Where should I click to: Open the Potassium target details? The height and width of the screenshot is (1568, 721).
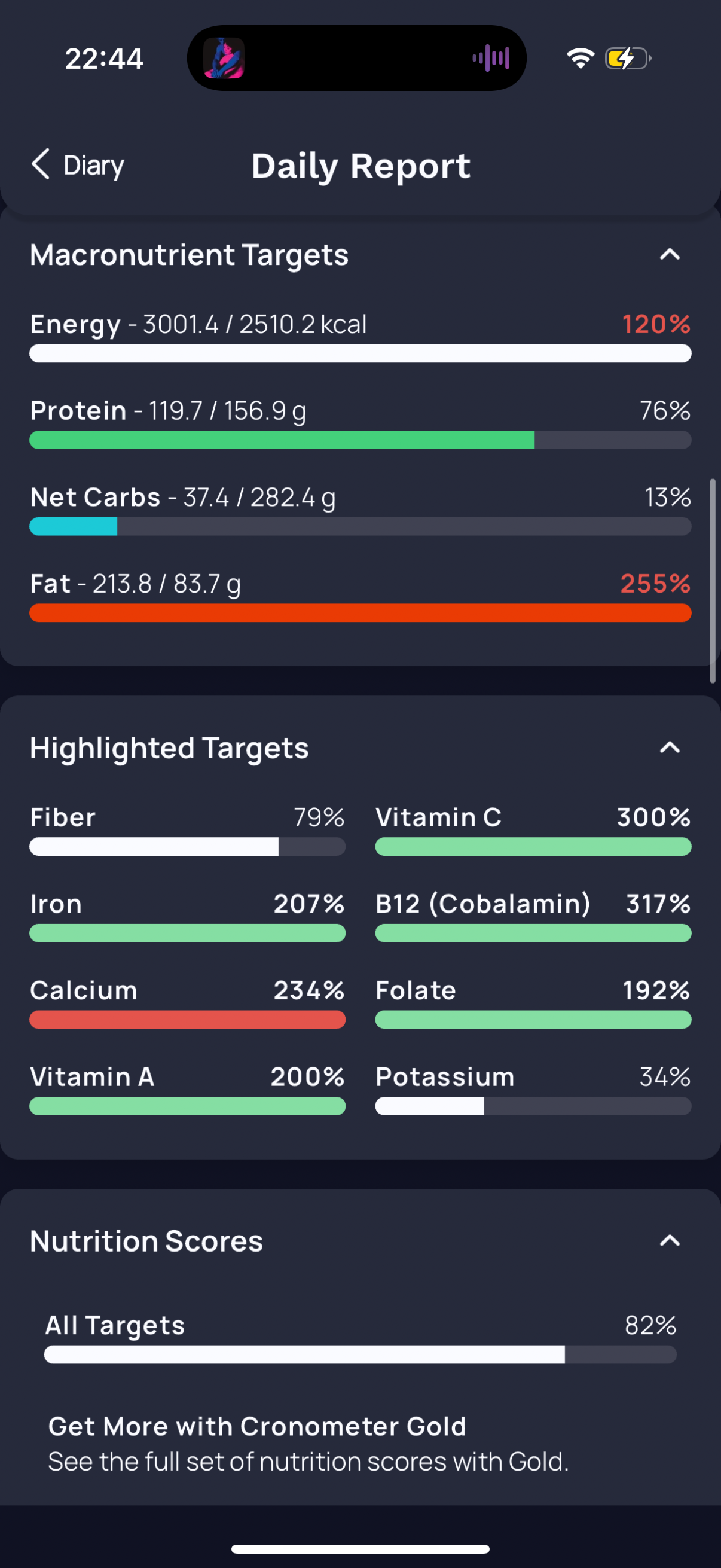pos(533,1090)
